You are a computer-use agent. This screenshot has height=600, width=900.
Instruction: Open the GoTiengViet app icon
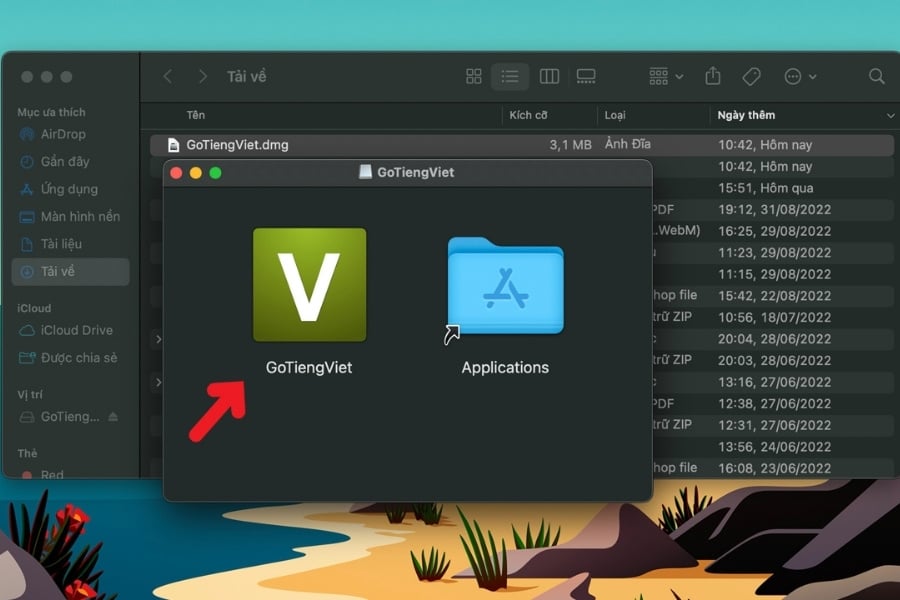(x=309, y=285)
